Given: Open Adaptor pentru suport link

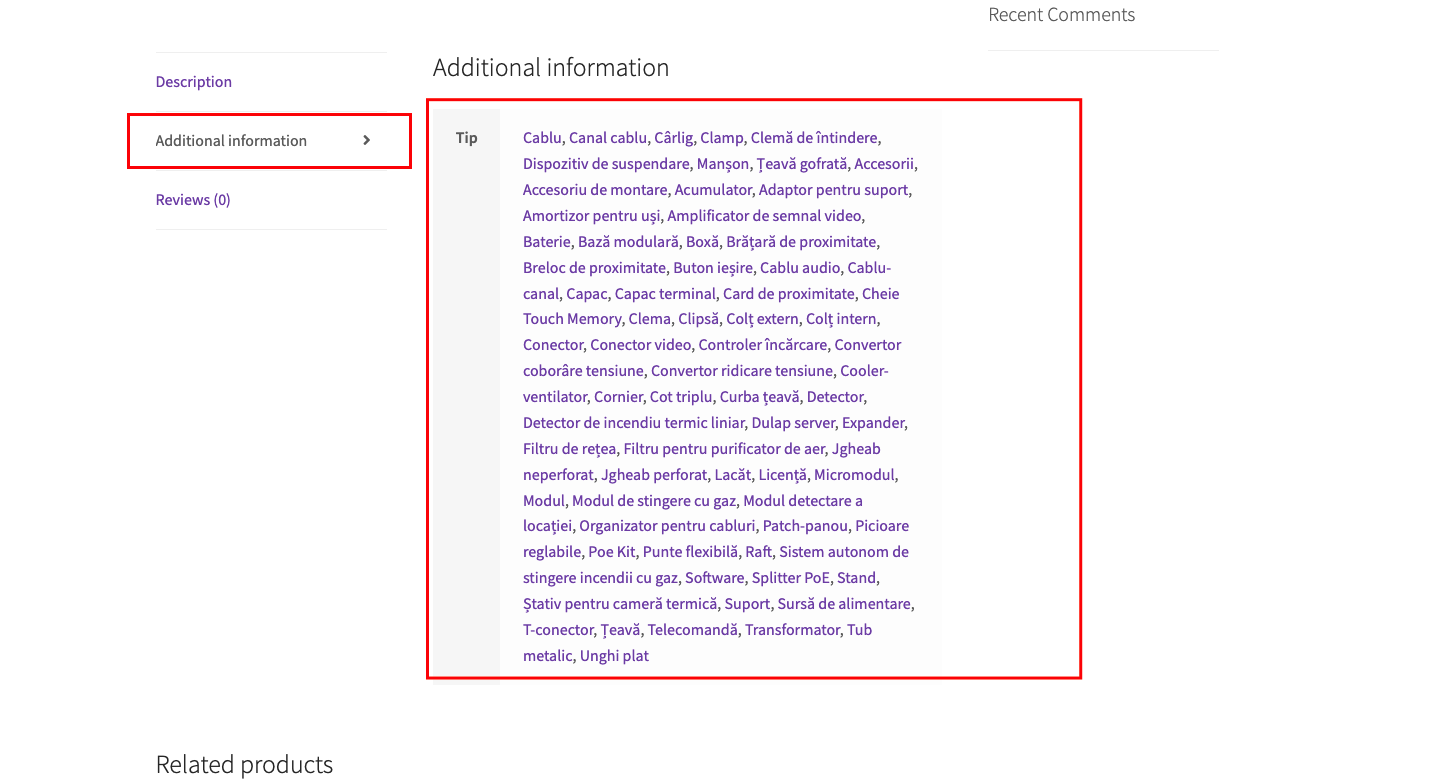Looking at the screenshot, I should 833,190.
